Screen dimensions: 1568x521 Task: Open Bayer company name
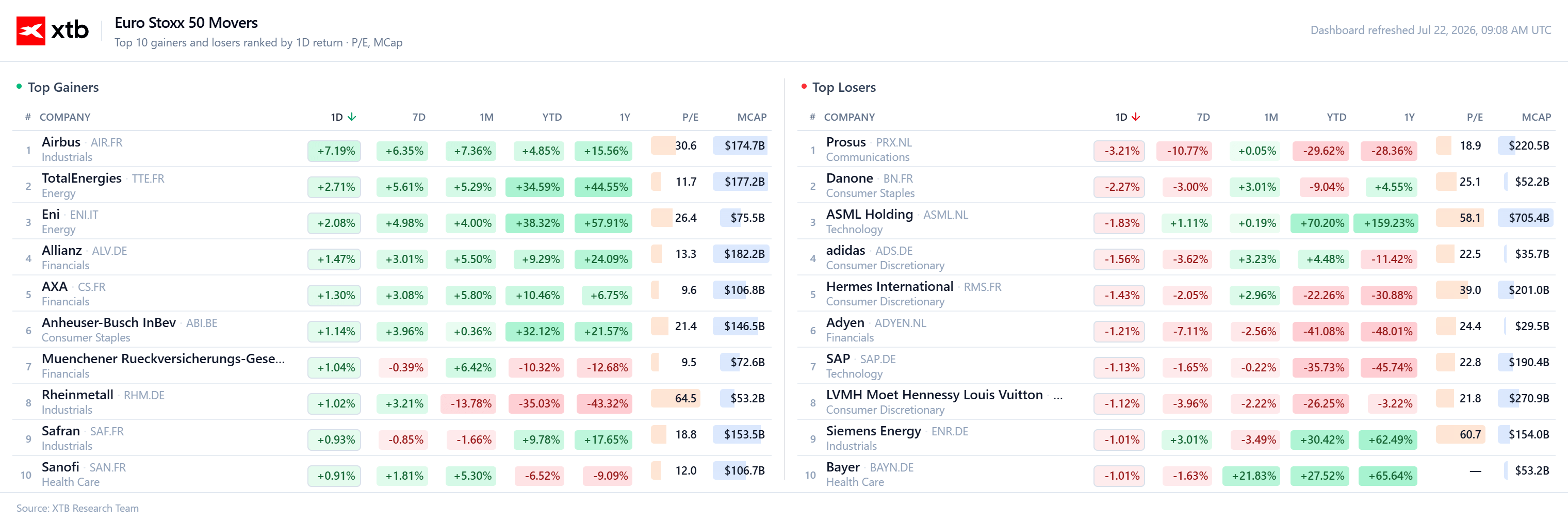click(x=842, y=467)
